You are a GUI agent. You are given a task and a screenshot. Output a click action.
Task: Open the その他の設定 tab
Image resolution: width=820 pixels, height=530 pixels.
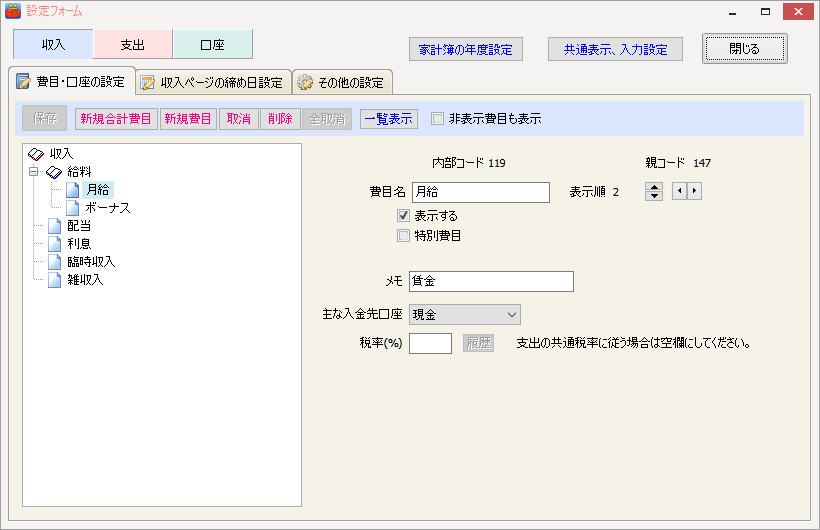[342, 83]
